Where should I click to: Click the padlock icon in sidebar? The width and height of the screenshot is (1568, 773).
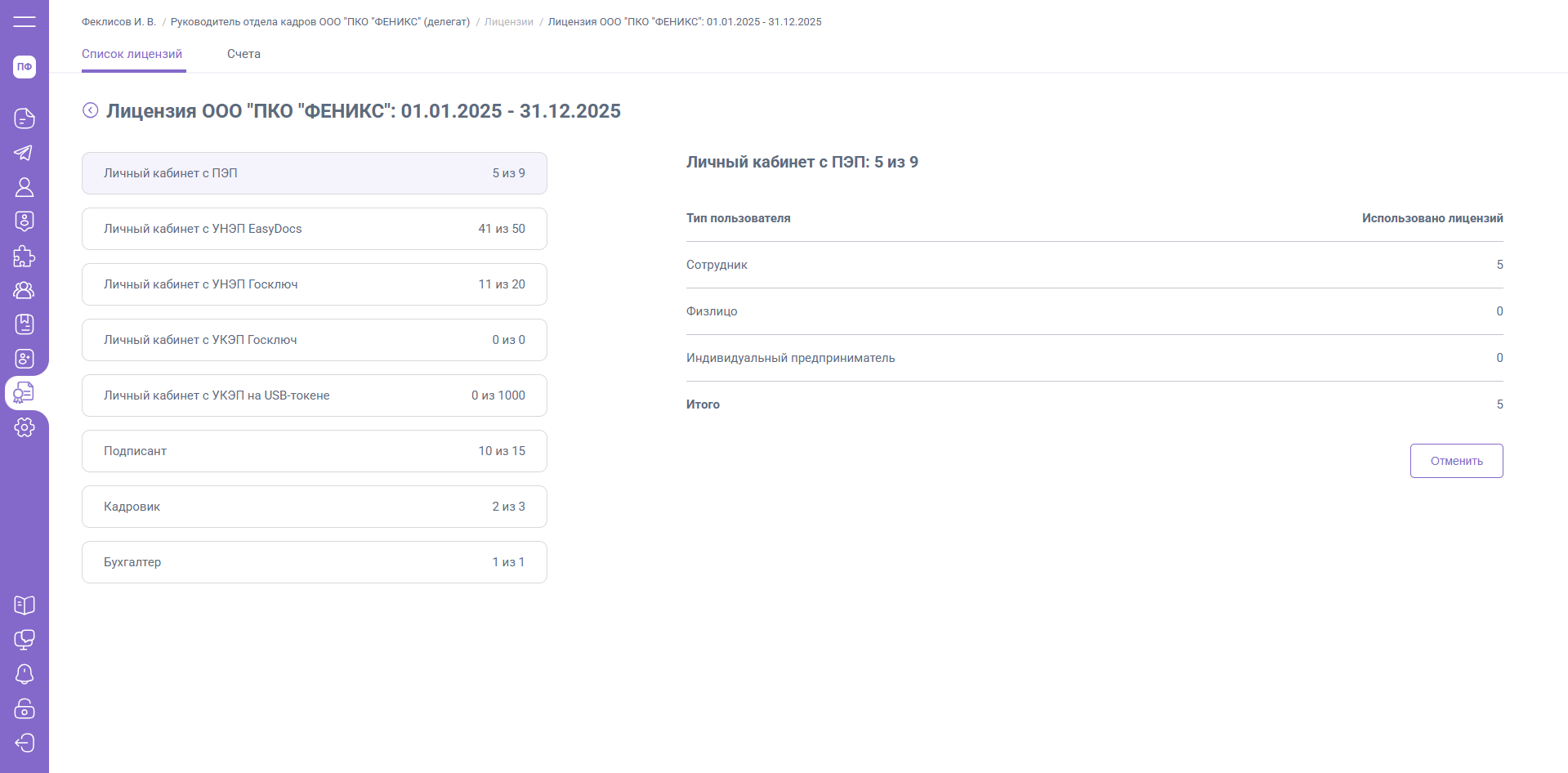pyautogui.click(x=25, y=708)
